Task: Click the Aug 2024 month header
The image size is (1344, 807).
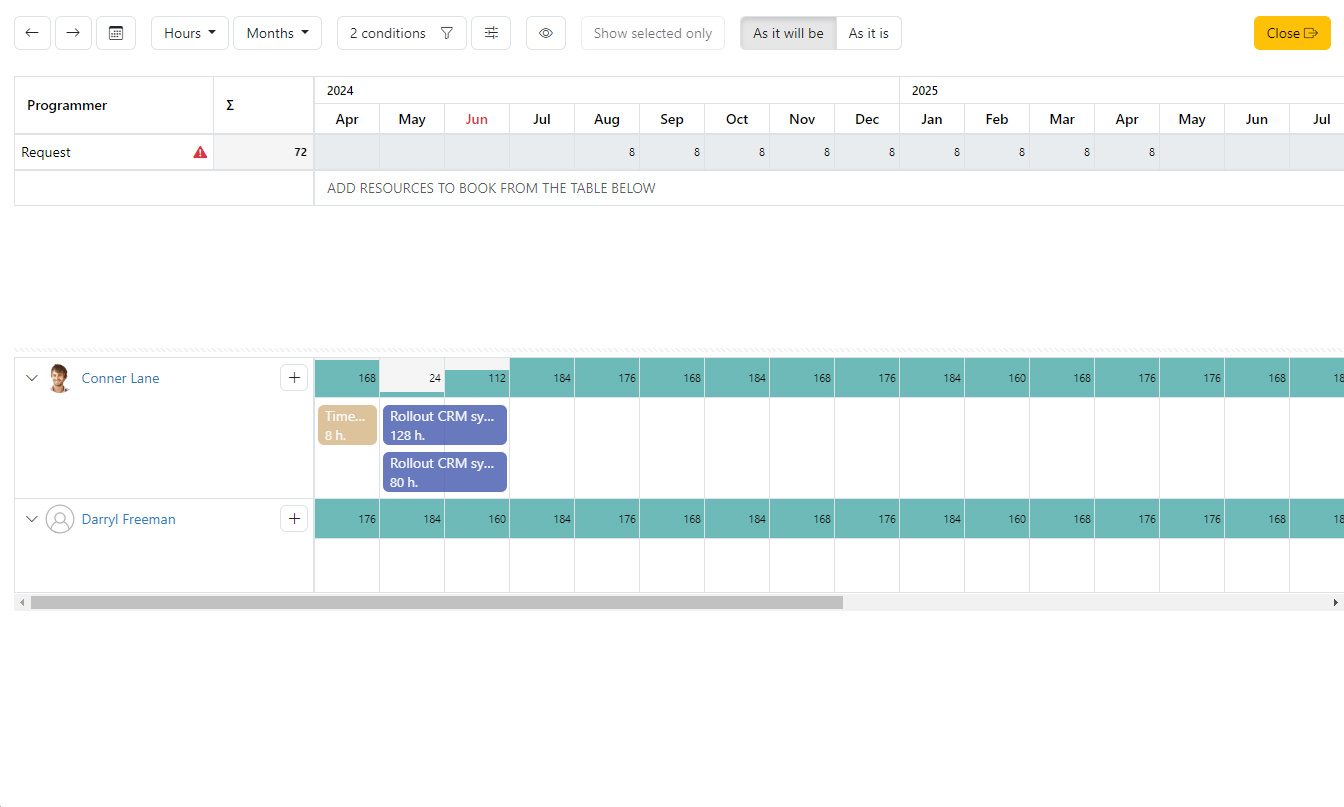Action: tap(607, 119)
